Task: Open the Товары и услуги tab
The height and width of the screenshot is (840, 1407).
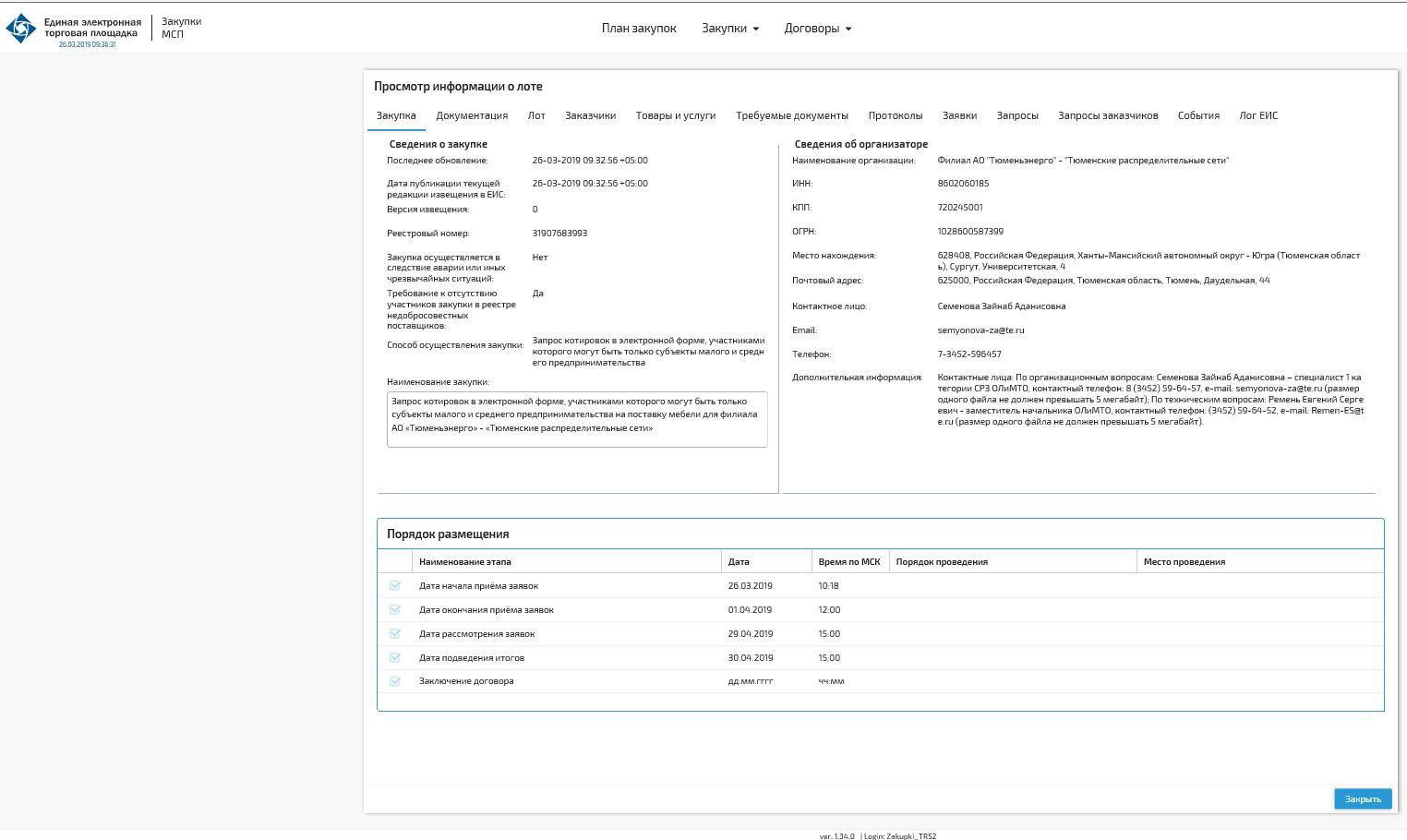Action: click(x=675, y=116)
